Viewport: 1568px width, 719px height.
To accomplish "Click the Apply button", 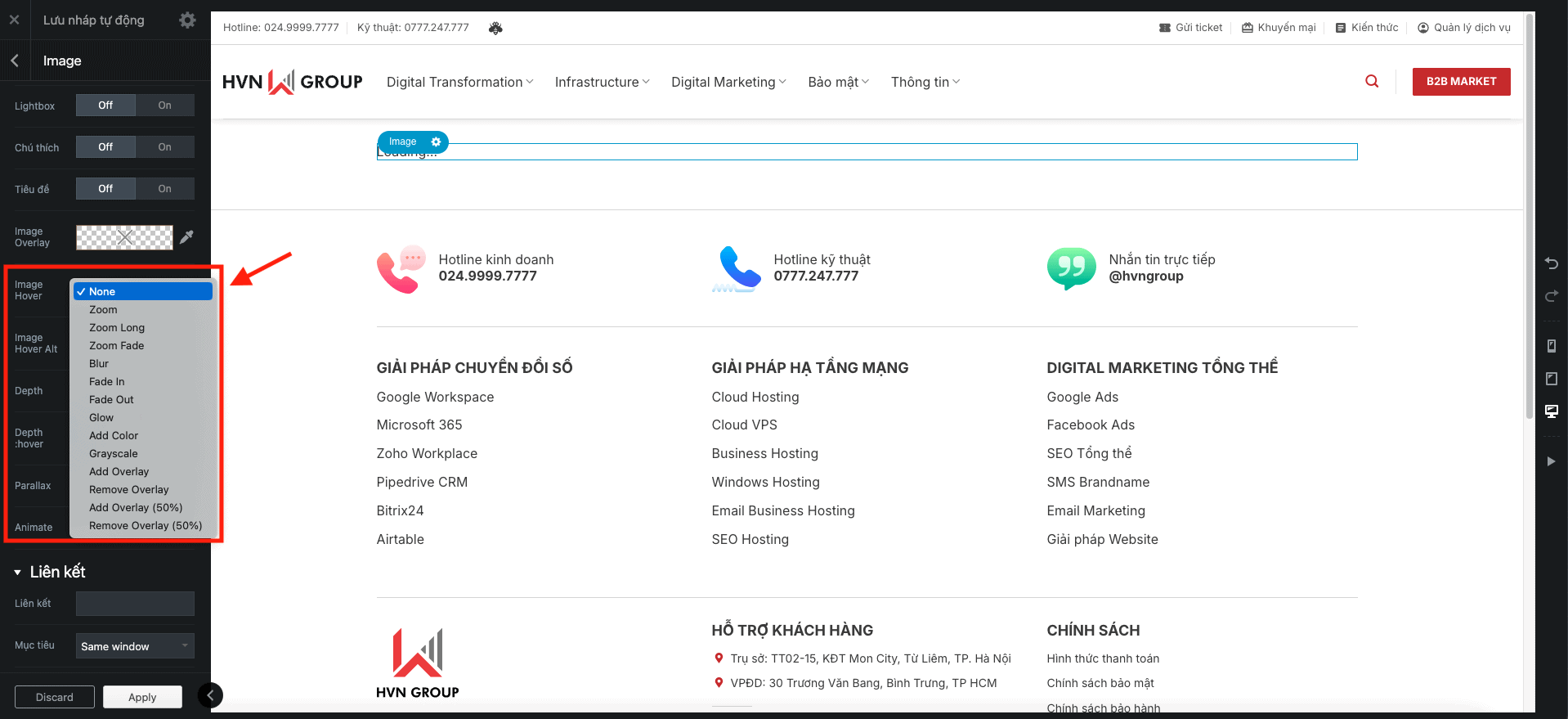I will click(x=142, y=697).
